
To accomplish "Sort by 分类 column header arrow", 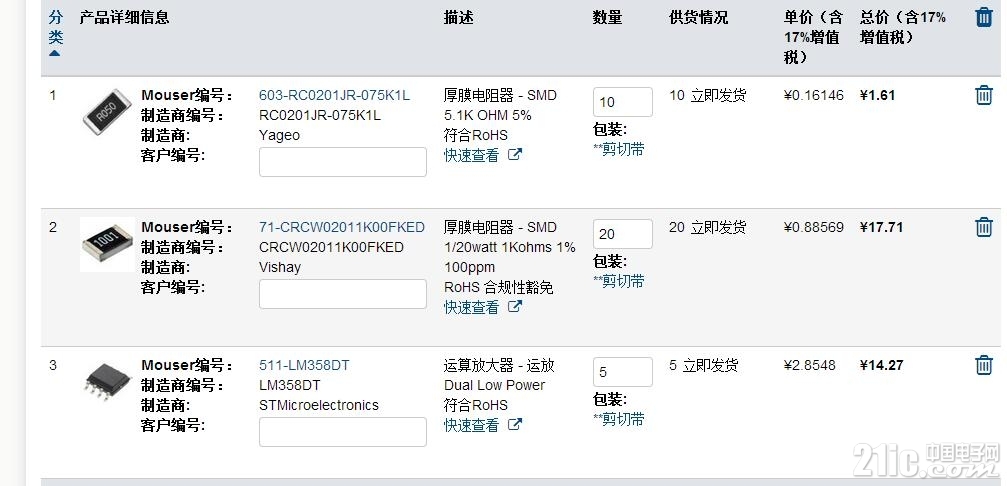I will click(55, 53).
